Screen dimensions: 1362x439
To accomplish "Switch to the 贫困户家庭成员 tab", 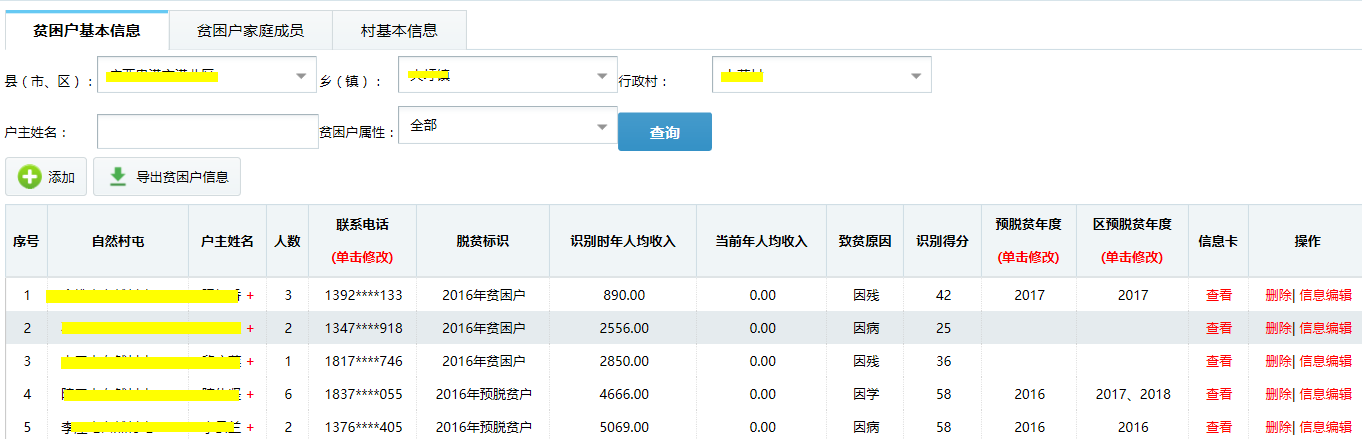I will 250,30.
